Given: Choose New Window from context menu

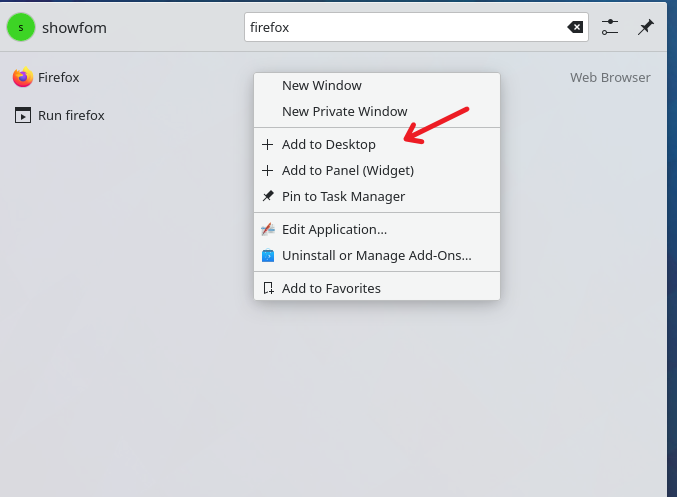Looking at the screenshot, I should tap(377, 85).
